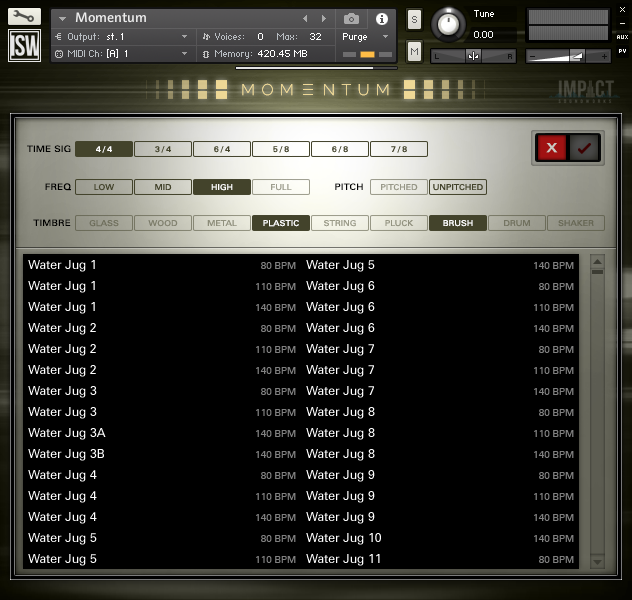The height and width of the screenshot is (600, 632).
Task: Mute the instrument with M button
Action: pos(414,52)
